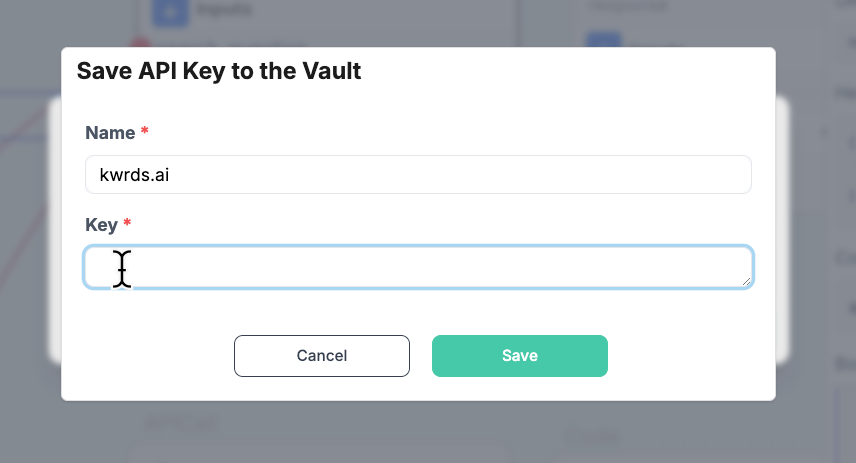The height and width of the screenshot is (463, 856).
Task: Click the blurred input box below the dialog
Action: pyautogui.click(x=319, y=452)
